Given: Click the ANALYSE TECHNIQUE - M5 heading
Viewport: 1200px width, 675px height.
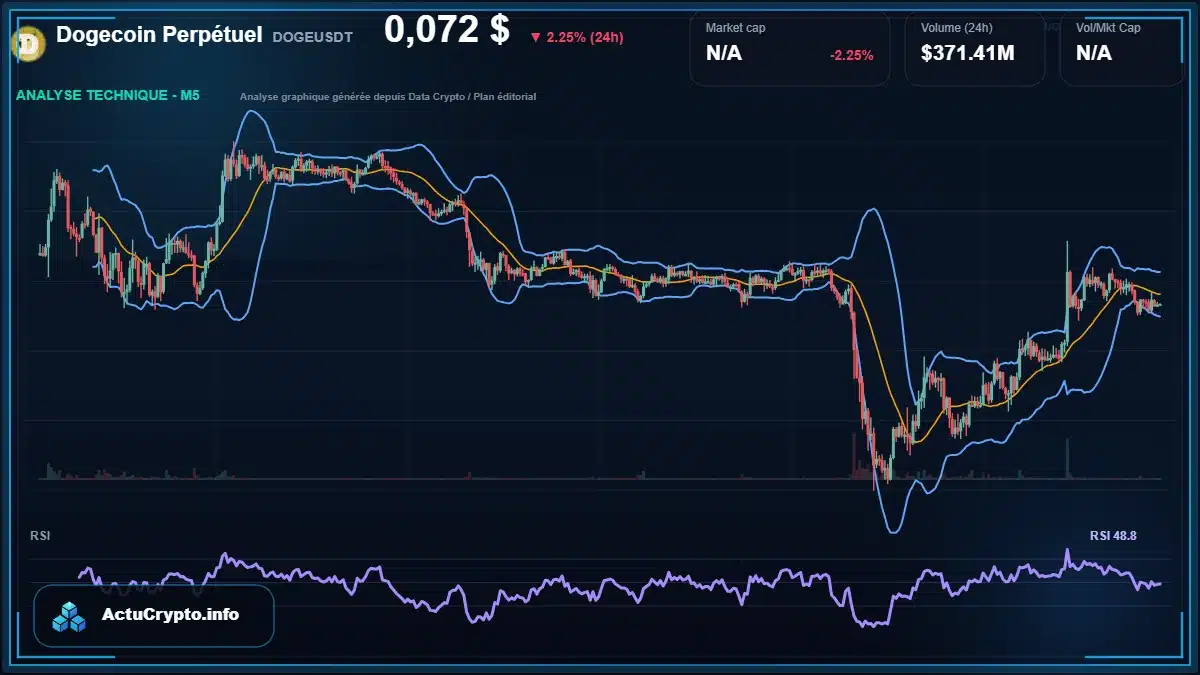Looking at the screenshot, I should coord(108,96).
